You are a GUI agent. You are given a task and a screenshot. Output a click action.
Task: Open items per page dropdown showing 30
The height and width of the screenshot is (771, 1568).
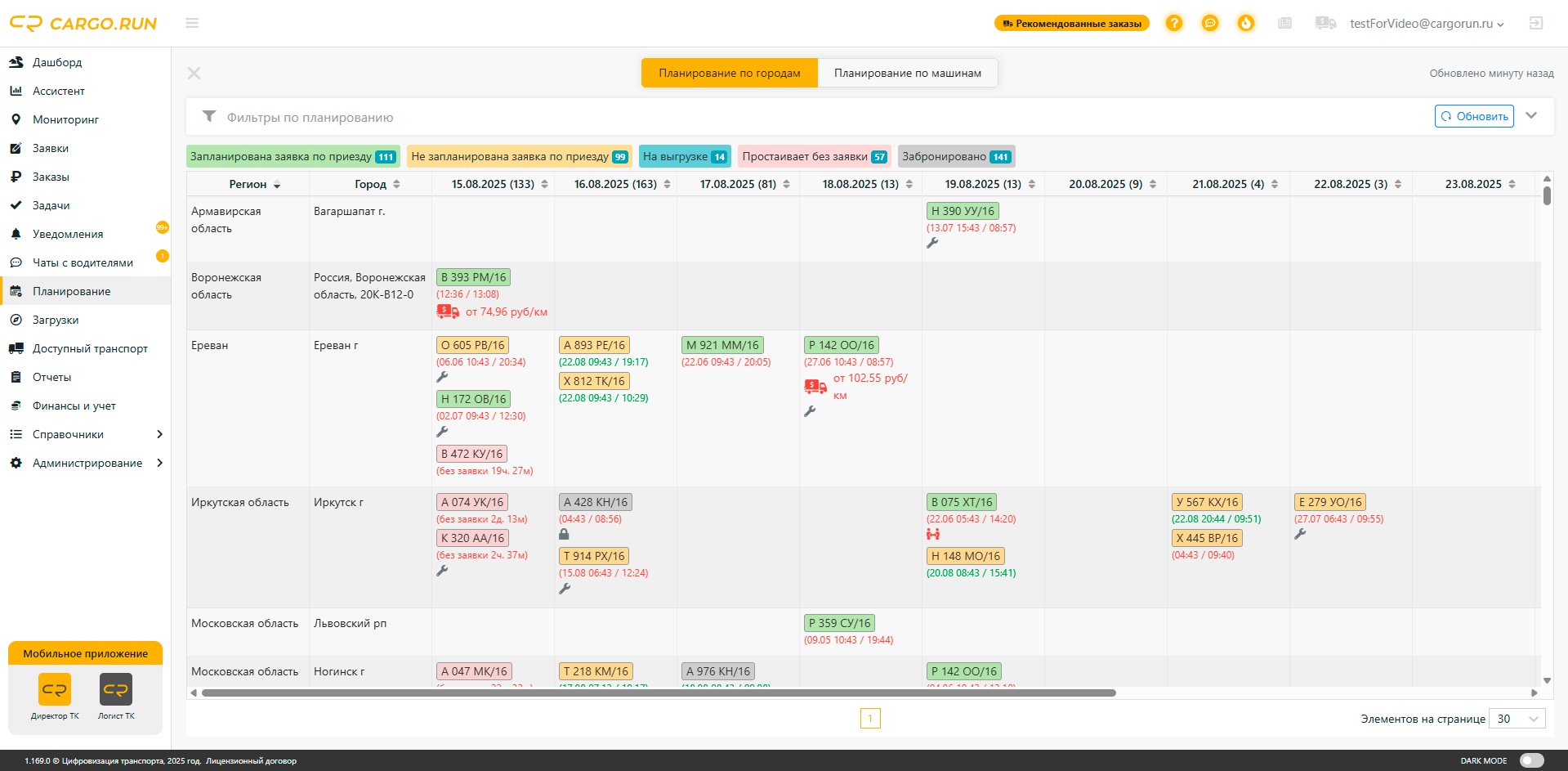1517,719
